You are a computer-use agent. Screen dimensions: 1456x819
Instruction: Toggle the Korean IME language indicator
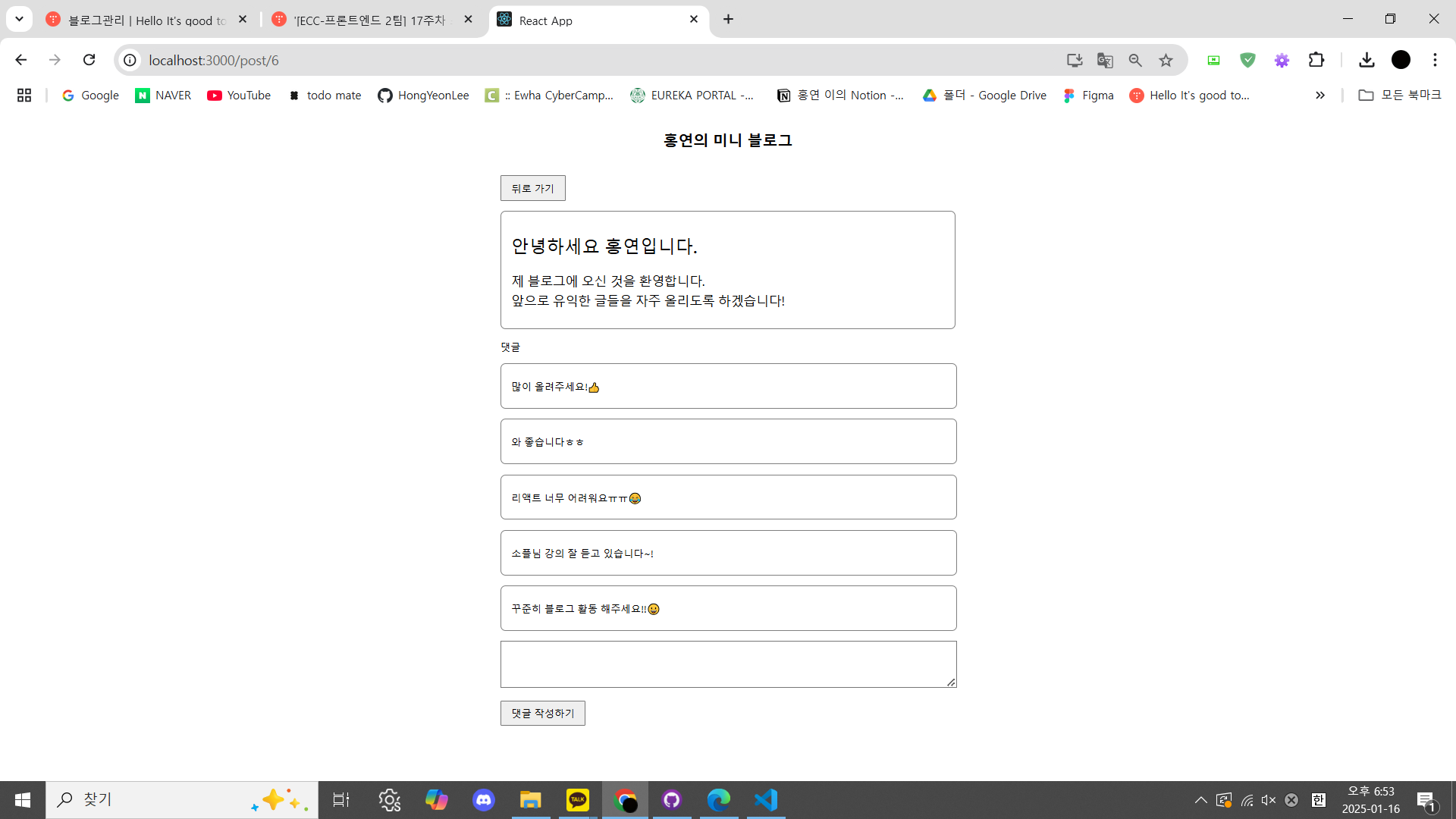[1318, 800]
